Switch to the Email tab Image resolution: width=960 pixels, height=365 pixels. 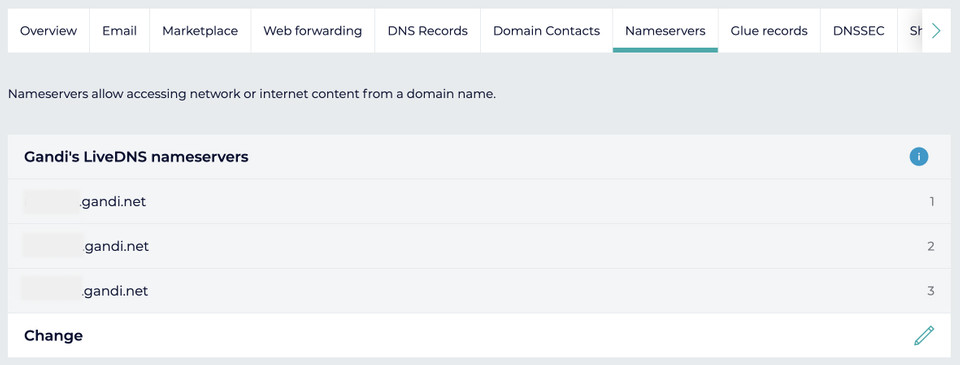pos(119,31)
